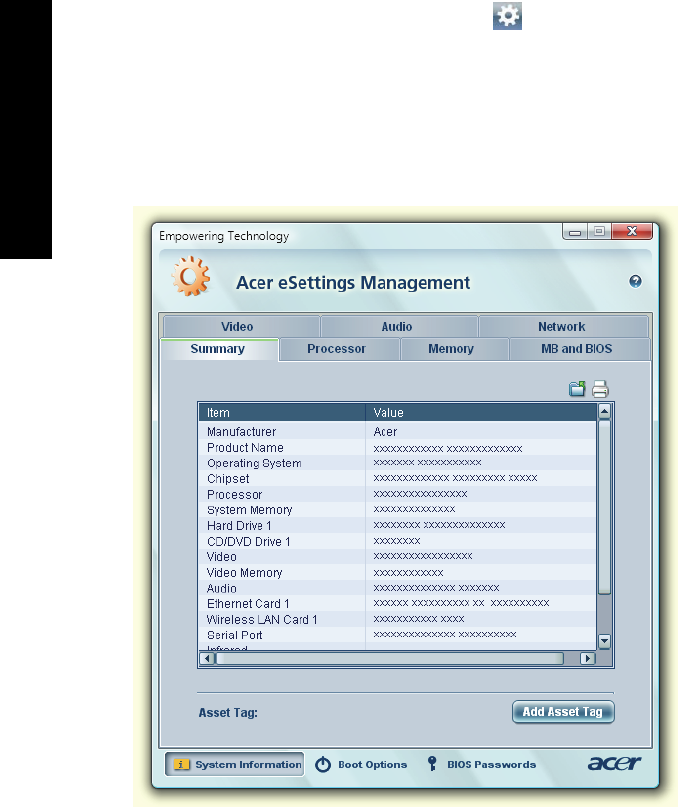678x807 pixels.
Task: Click the orange gear eSettings logo
Action: [191, 277]
